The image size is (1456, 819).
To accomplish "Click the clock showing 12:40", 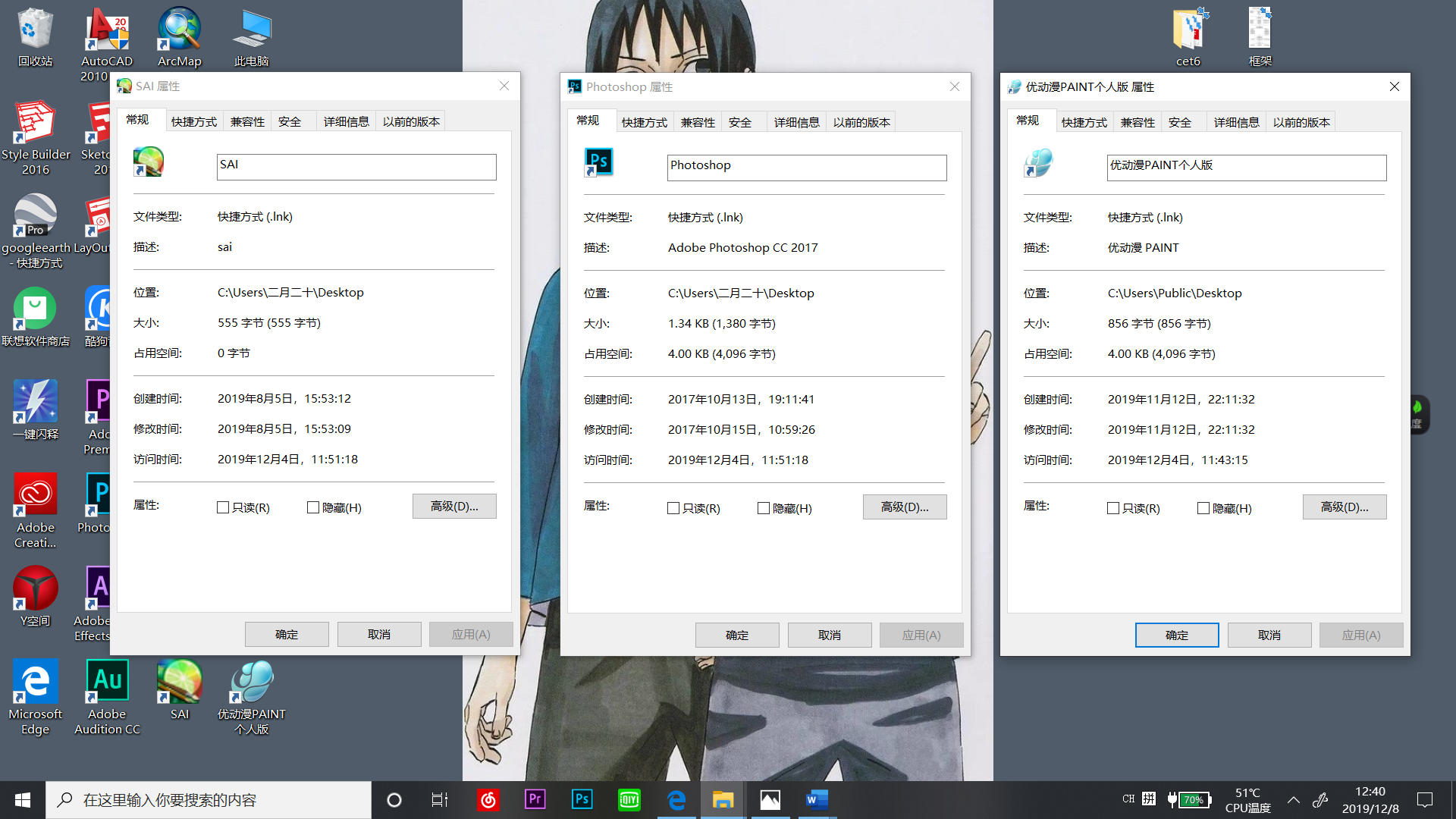I will click(x=1370, y=800).
